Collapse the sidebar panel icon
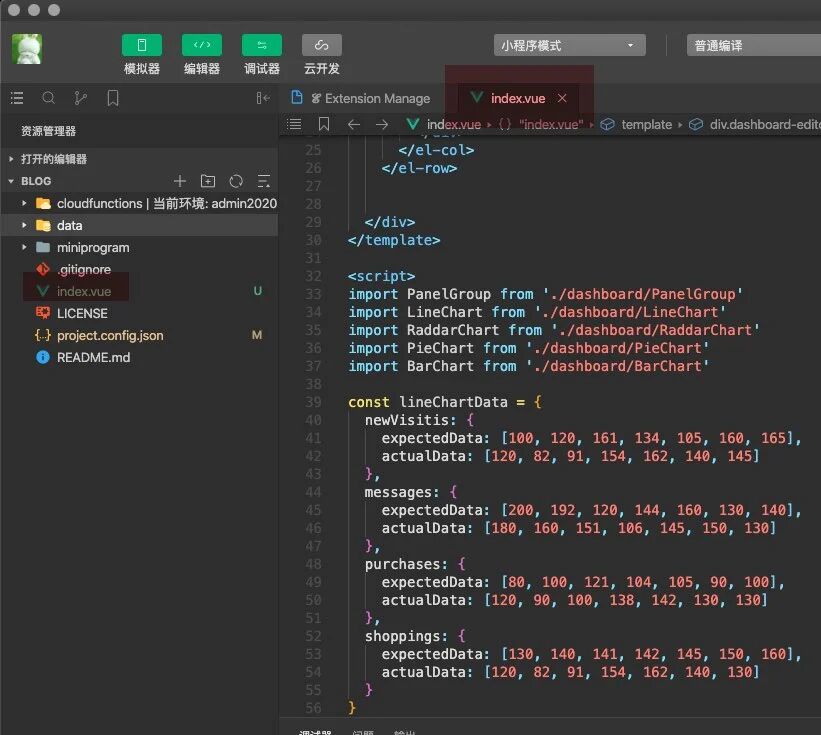Image resolution: width=821 pixels, height=735 pixels. point(263,98)
